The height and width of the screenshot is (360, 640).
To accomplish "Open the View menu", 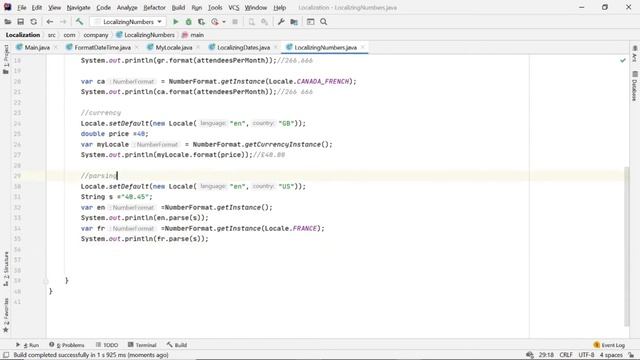I will pos(54,7).
